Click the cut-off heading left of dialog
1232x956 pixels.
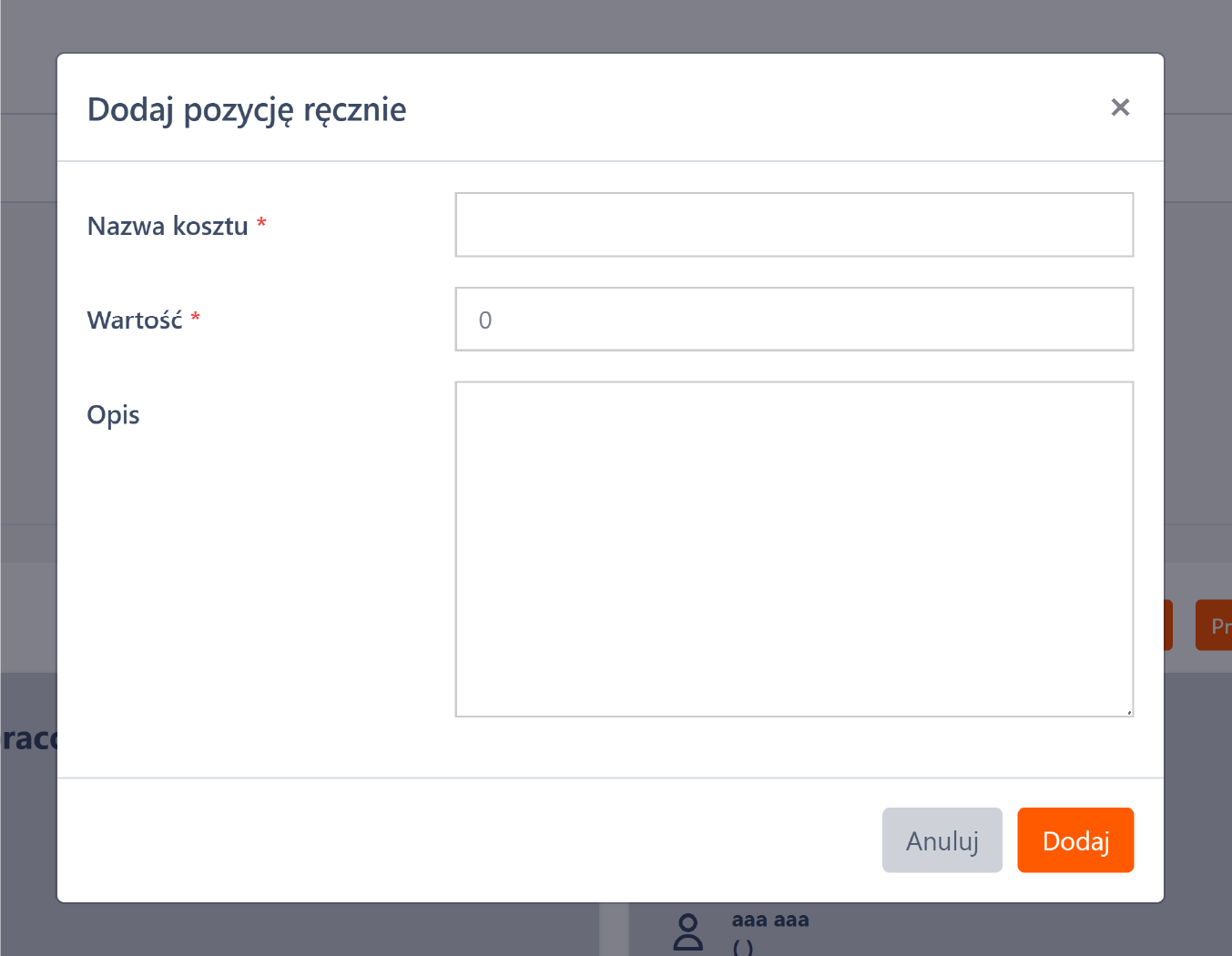pyautogui.click(x=27, y=737)
